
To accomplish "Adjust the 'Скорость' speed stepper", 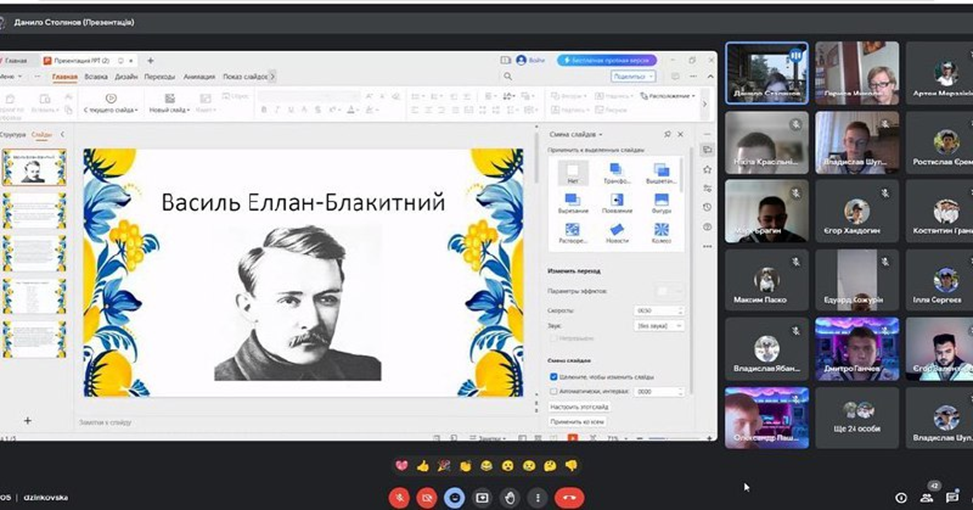I will pyautogui.click(x=681, y=310).
